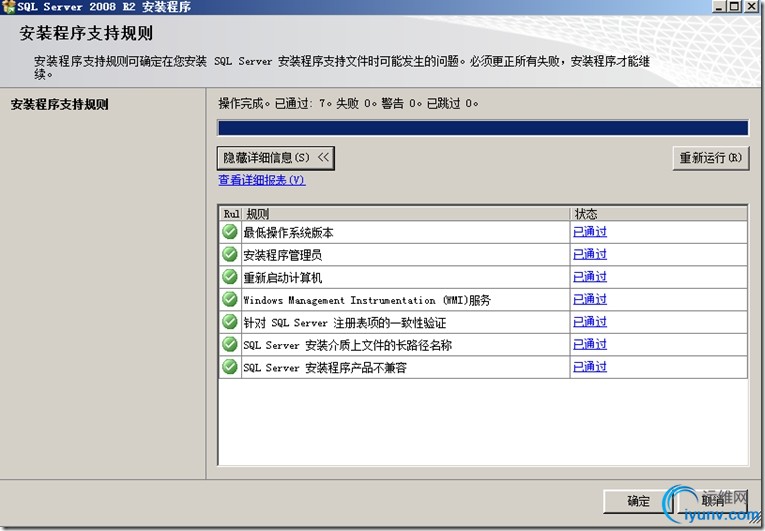Open 已通过 status for 重新启动计算机
This screenshot has height=531, width=765.
(x=590, y=277)
